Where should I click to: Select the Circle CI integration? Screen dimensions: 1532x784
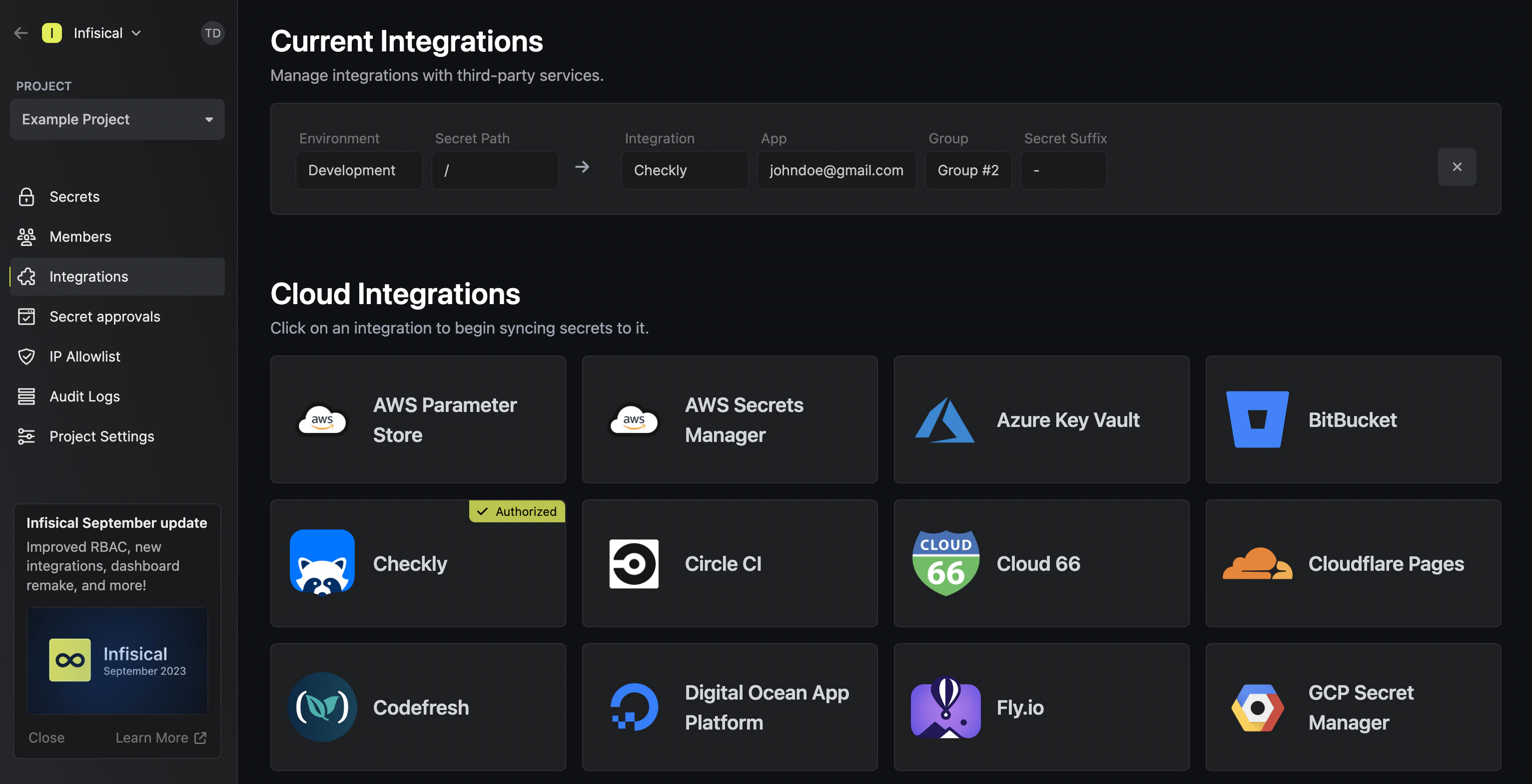point(729,563)
